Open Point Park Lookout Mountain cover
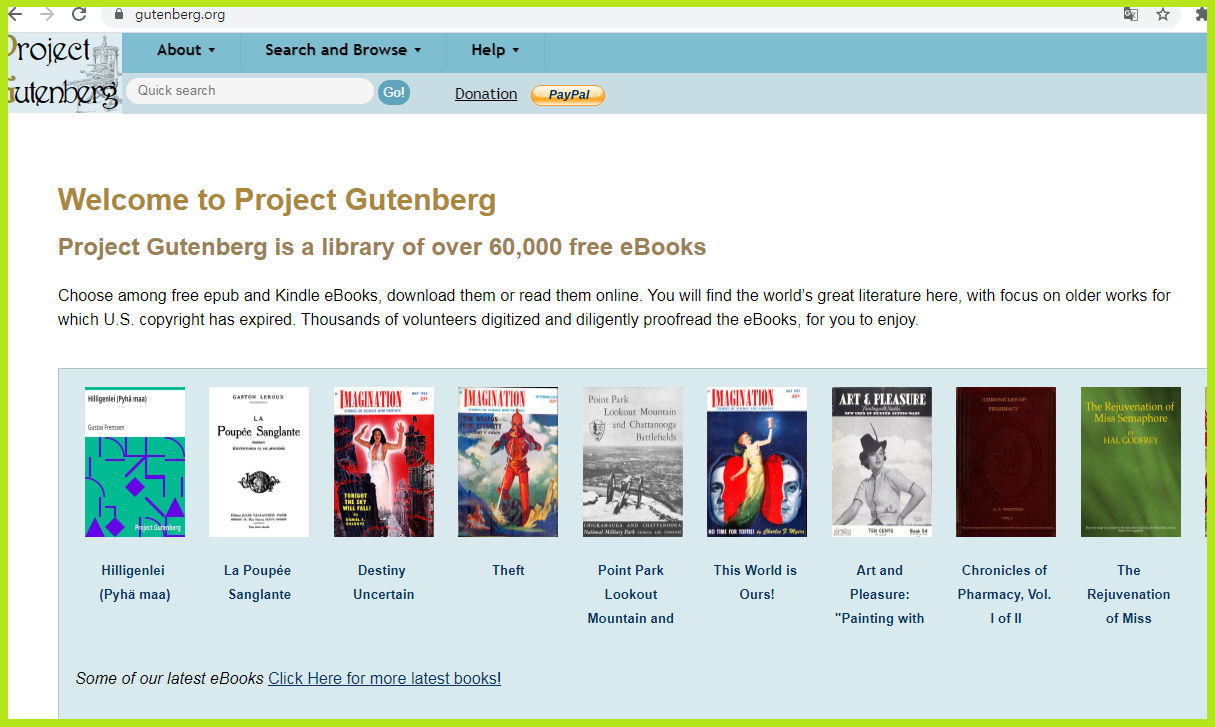The width and height of the screenshot is (1215, 727). tap(633, 462)
